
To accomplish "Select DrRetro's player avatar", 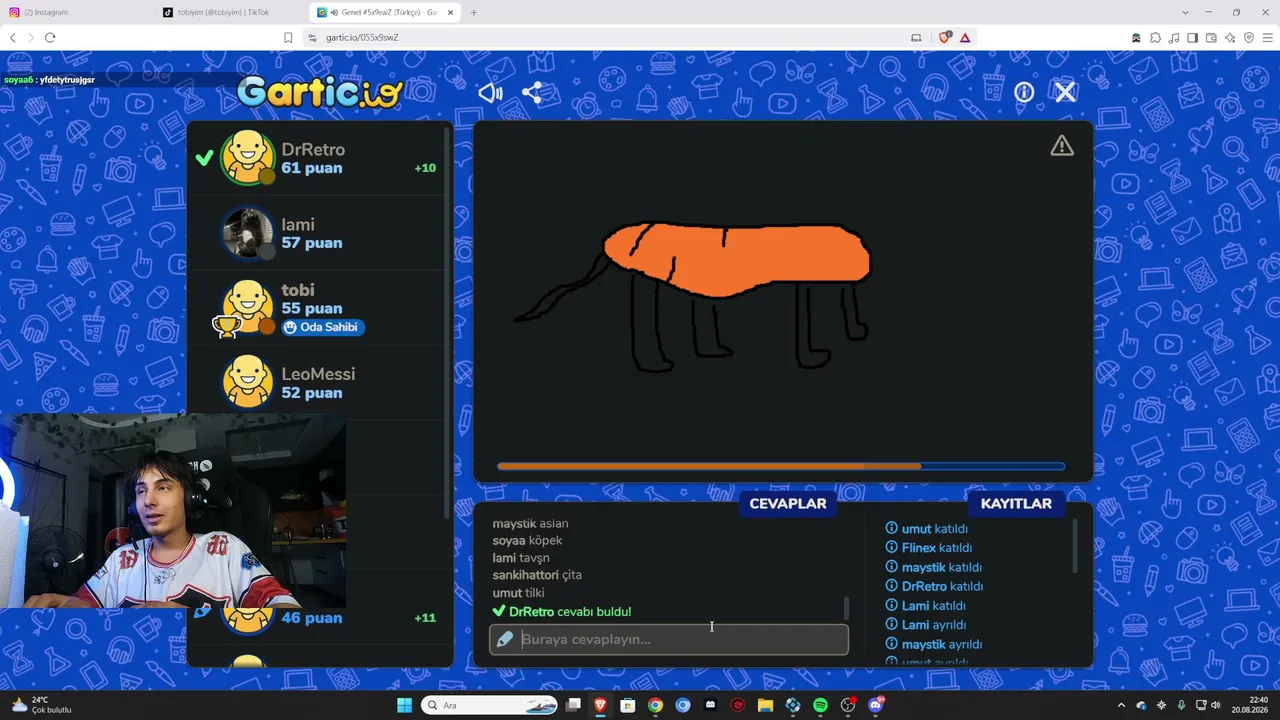I will [x=247, y=158].
